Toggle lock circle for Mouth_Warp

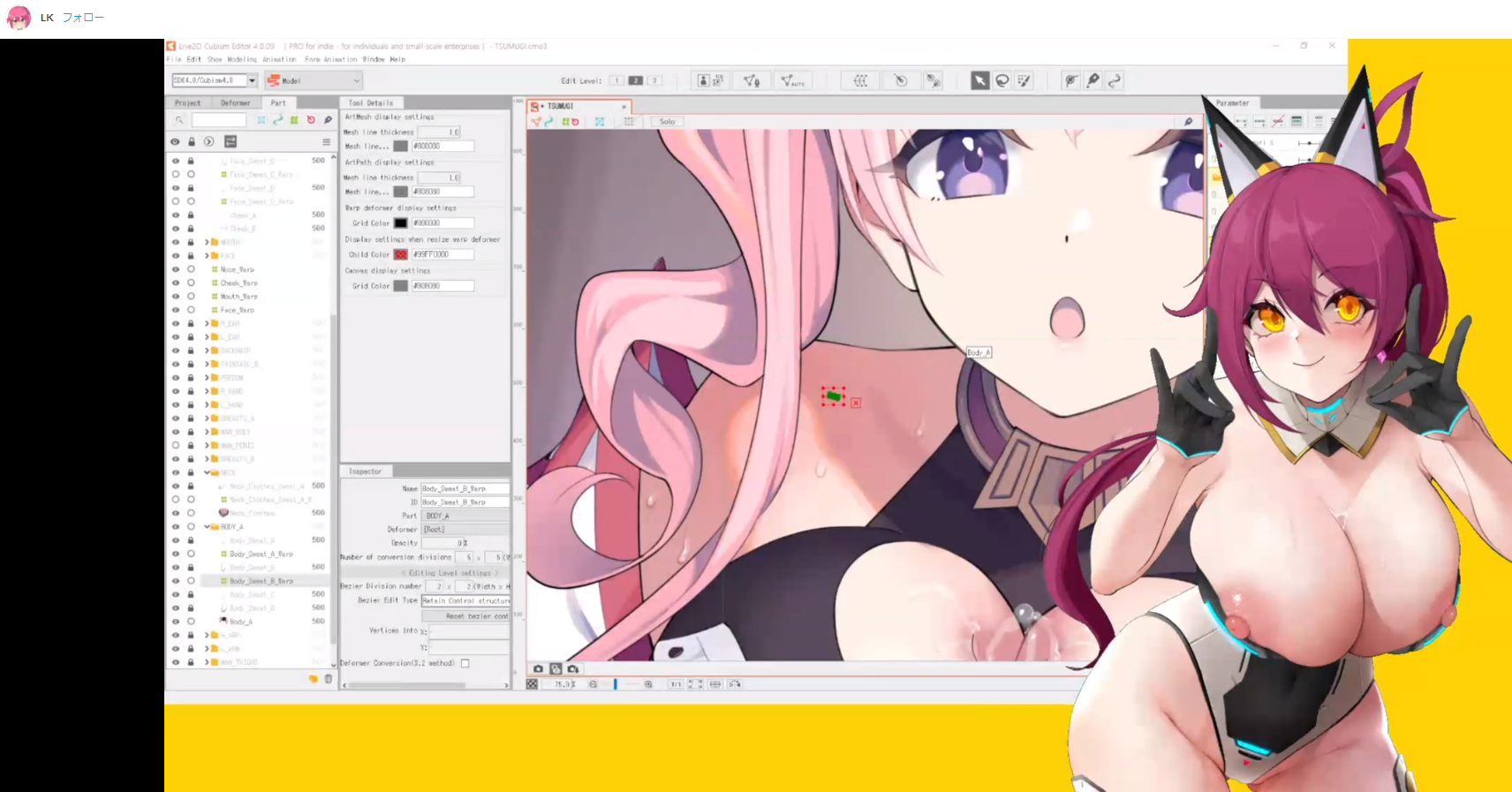coord(191,297)
